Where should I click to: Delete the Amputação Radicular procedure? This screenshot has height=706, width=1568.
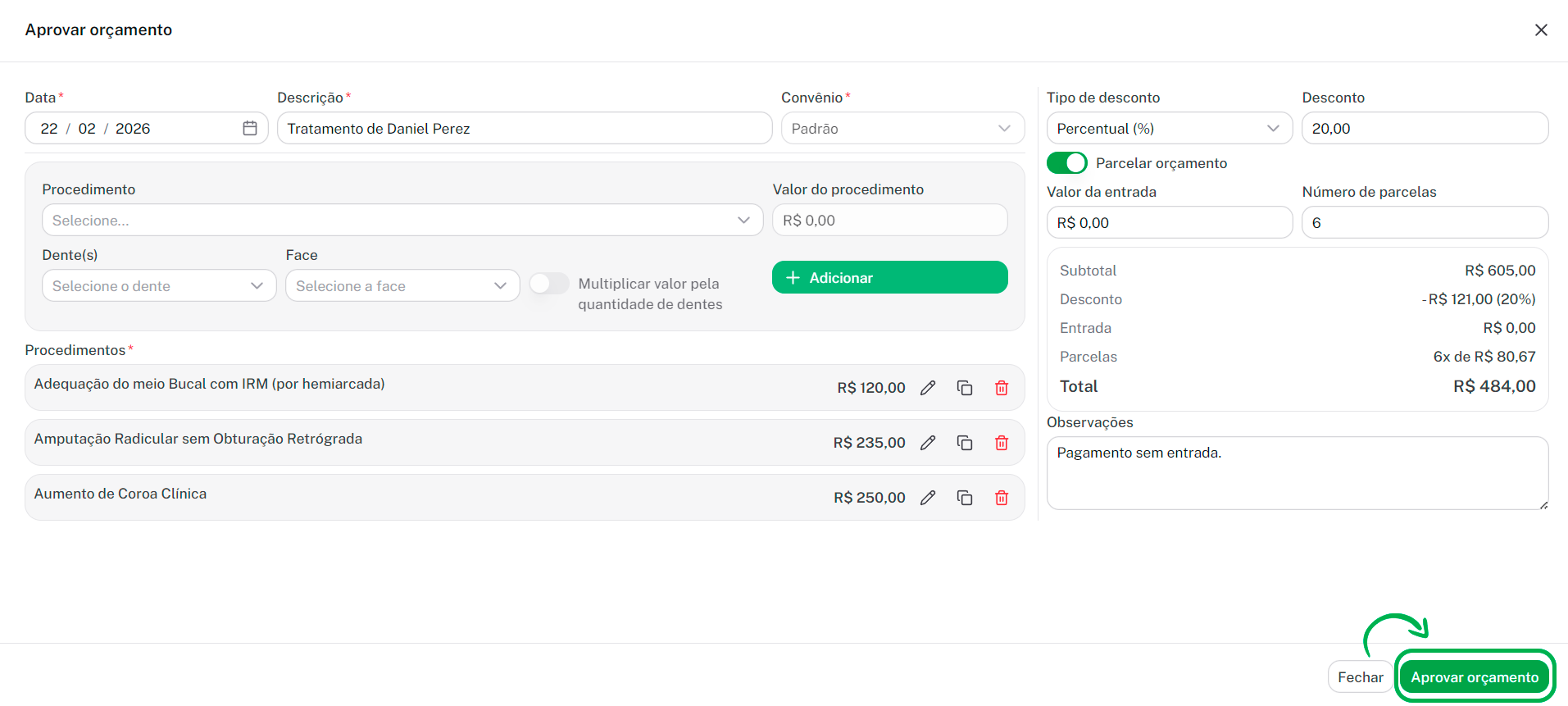point(1002,443)
